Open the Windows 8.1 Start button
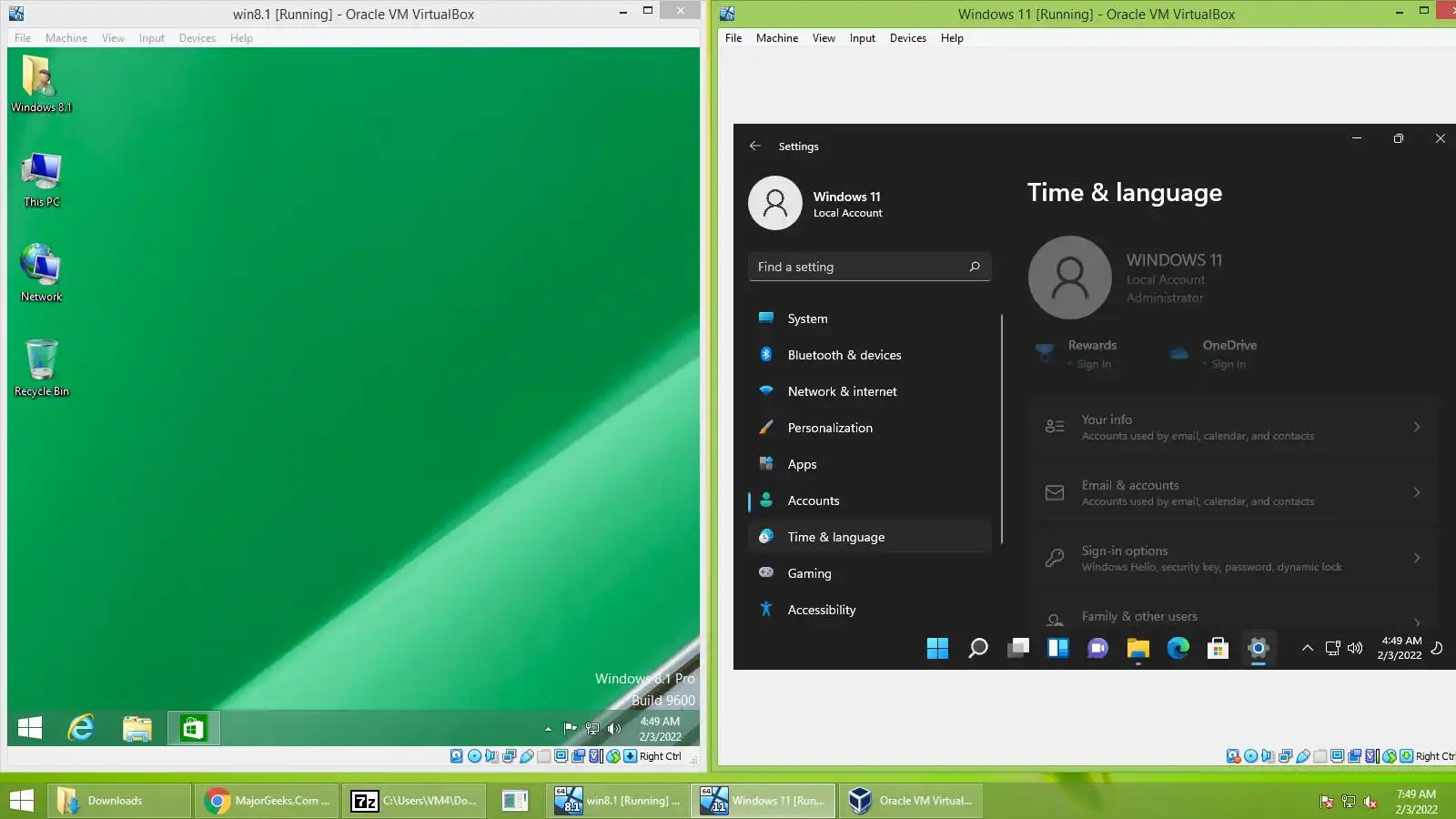 point(30,728)
